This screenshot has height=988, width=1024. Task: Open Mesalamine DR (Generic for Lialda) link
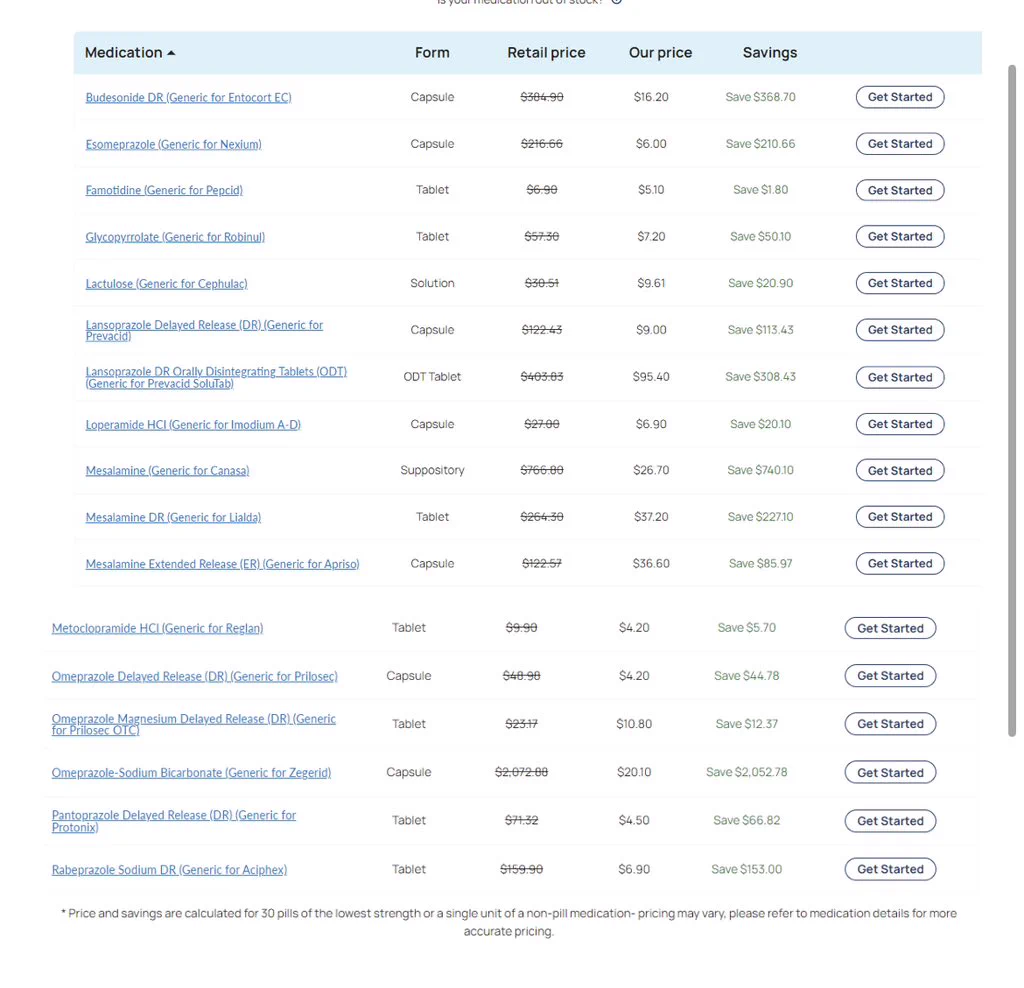coord(173,518)
